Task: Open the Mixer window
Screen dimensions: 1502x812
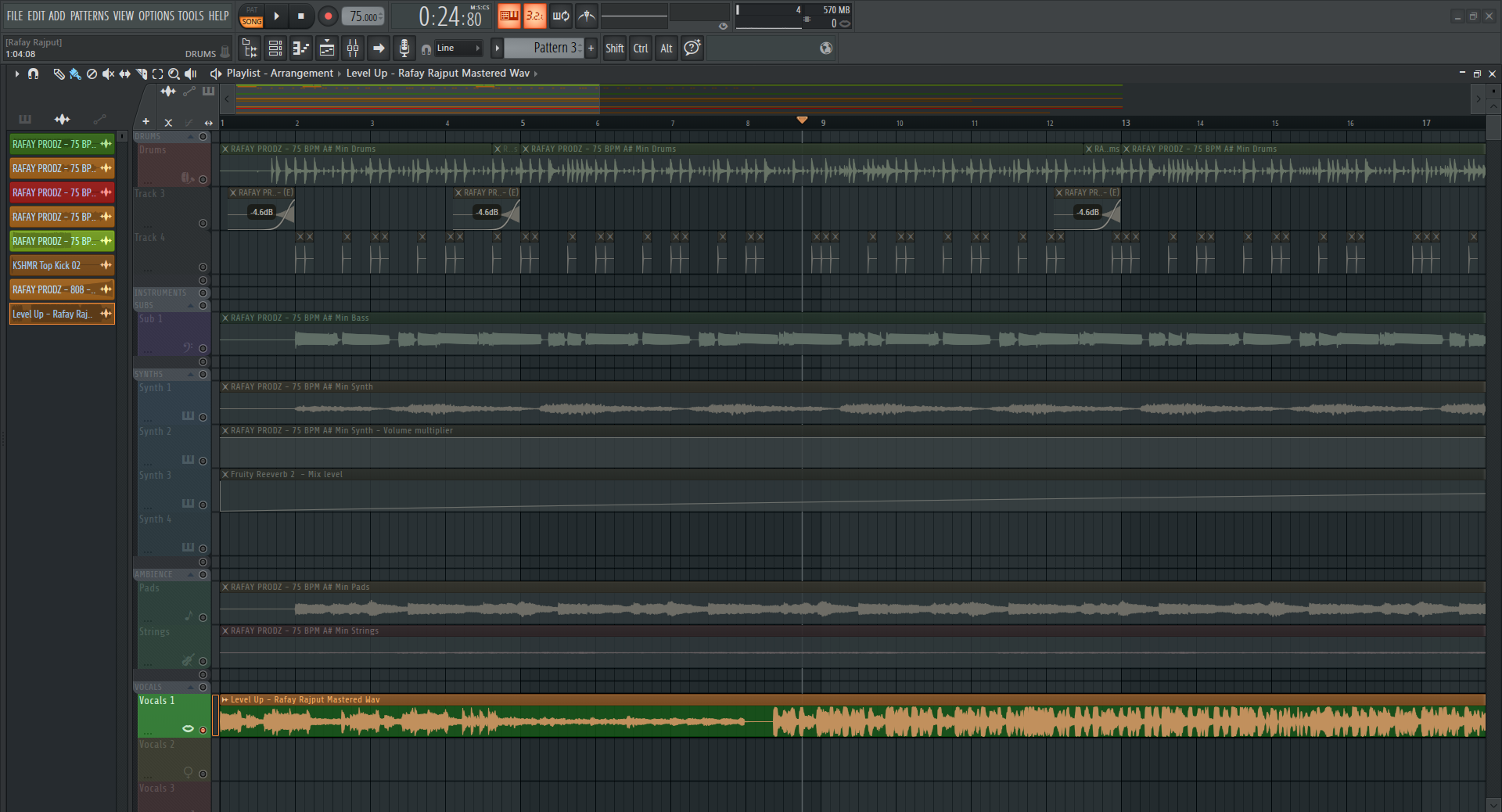Action: (x=353, y=49)
